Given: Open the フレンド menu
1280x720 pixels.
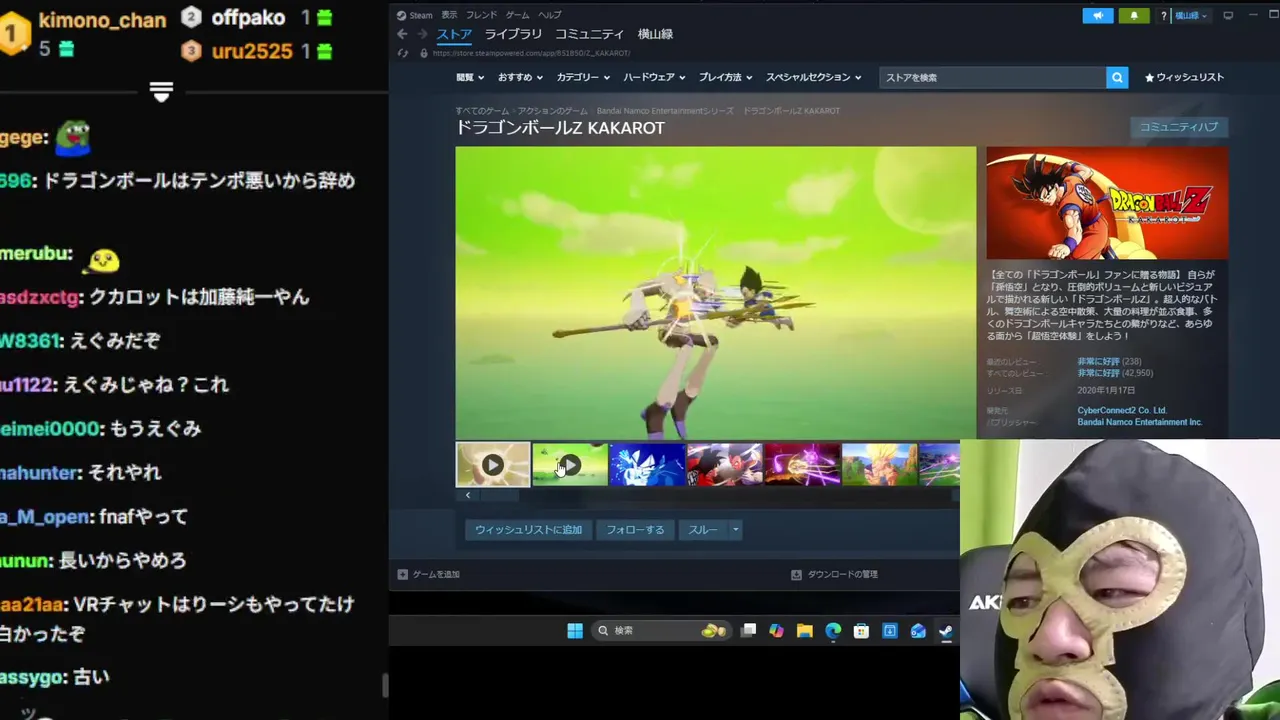Looking at the screenshot, I should (481, 15).
